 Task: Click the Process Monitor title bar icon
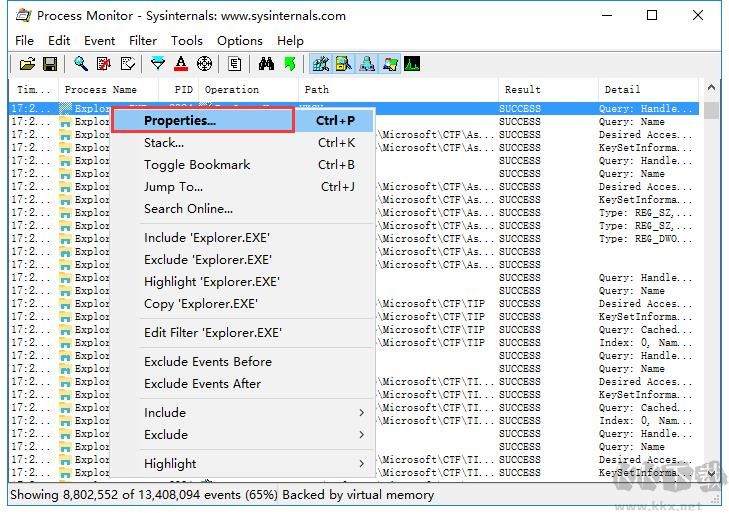point(23,15)
